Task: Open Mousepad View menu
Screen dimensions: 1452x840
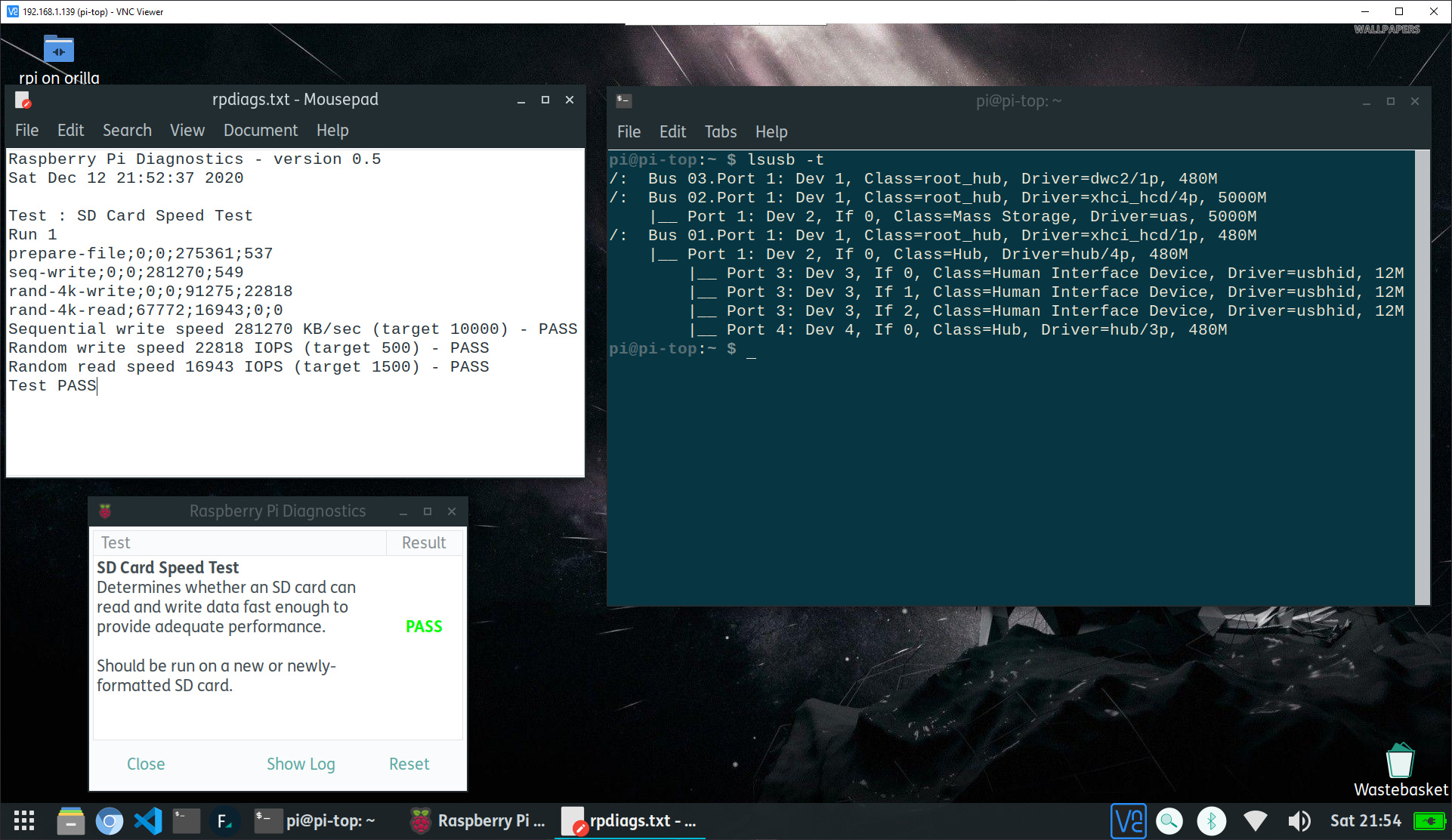Action: point(187,131)
